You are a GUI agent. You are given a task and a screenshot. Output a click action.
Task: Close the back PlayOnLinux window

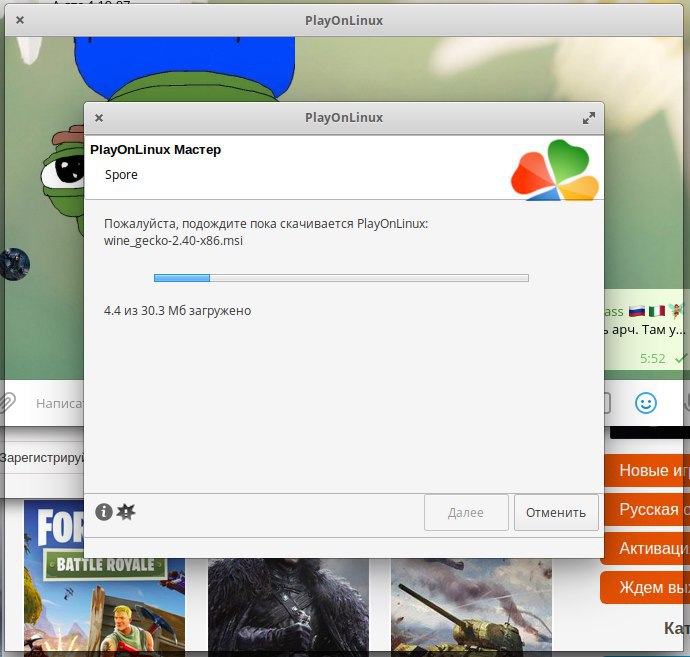pos(20,20)
